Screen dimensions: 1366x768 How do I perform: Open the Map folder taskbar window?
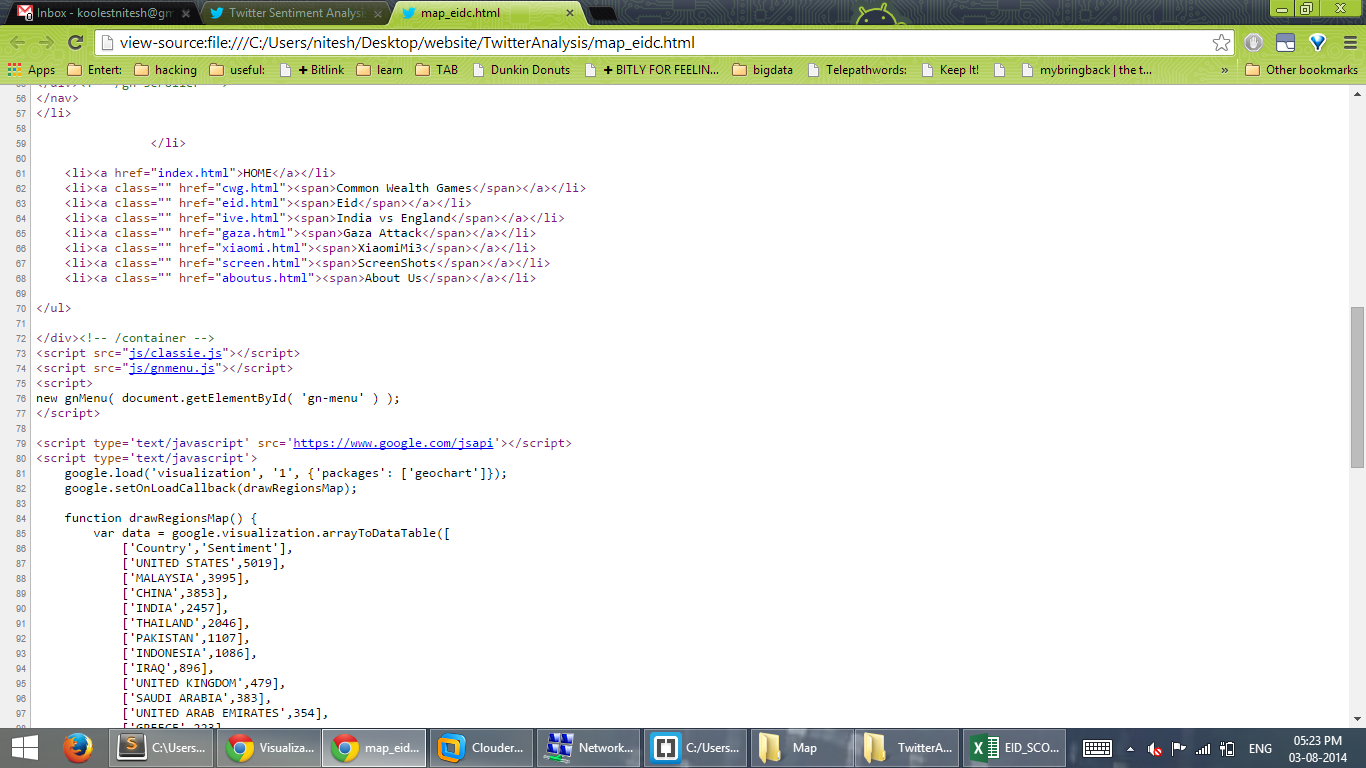tap(802, 748)
